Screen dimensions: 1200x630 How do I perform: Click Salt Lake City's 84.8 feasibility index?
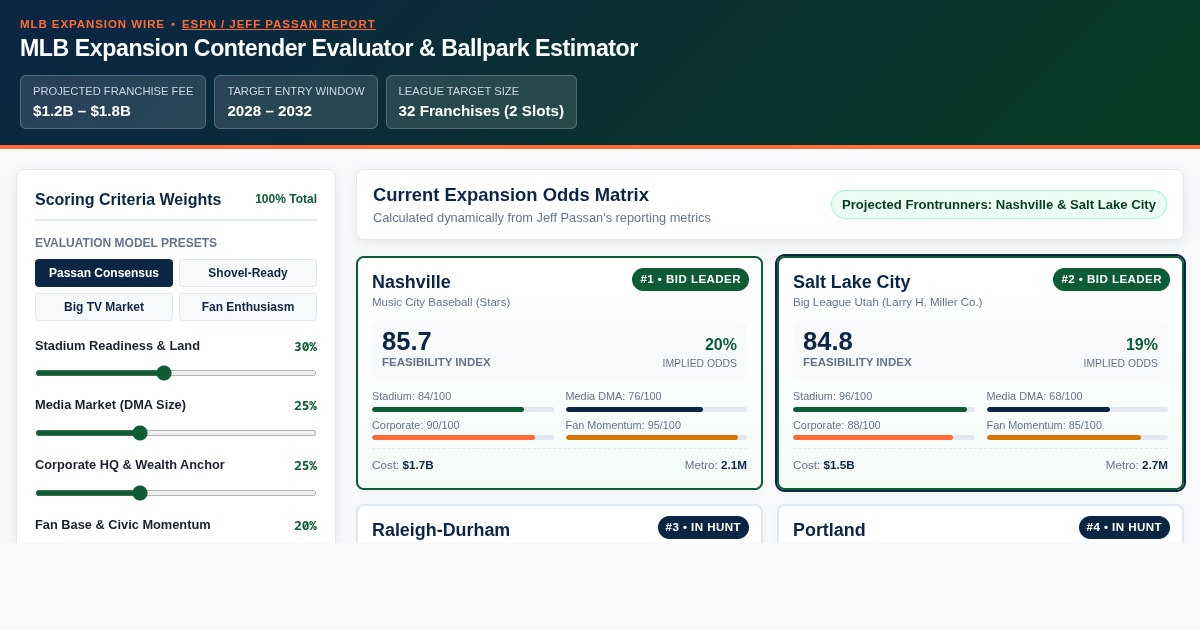point(828,341)
